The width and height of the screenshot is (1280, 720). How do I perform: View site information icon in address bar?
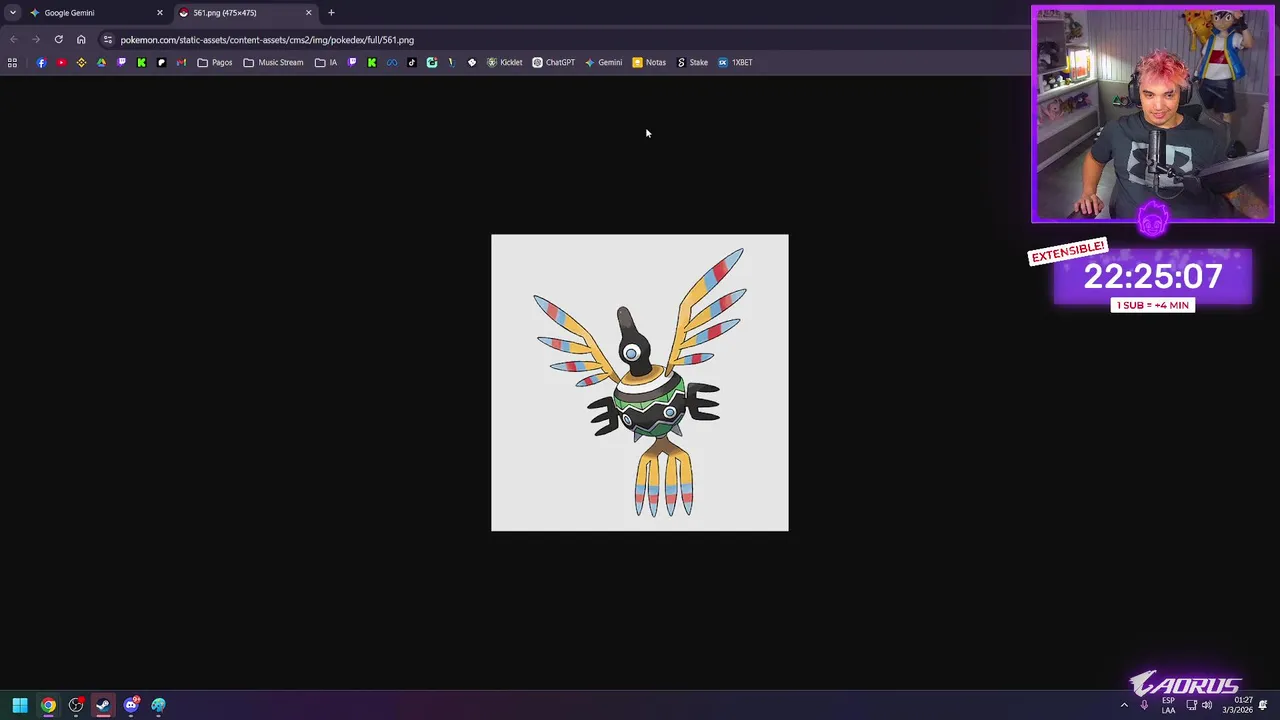108,40
